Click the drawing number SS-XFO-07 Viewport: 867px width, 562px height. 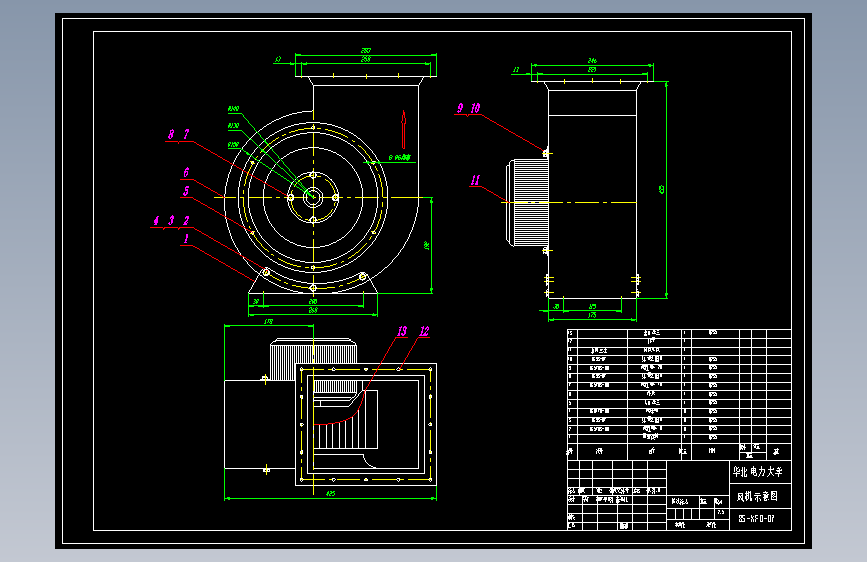click(756, 519)
